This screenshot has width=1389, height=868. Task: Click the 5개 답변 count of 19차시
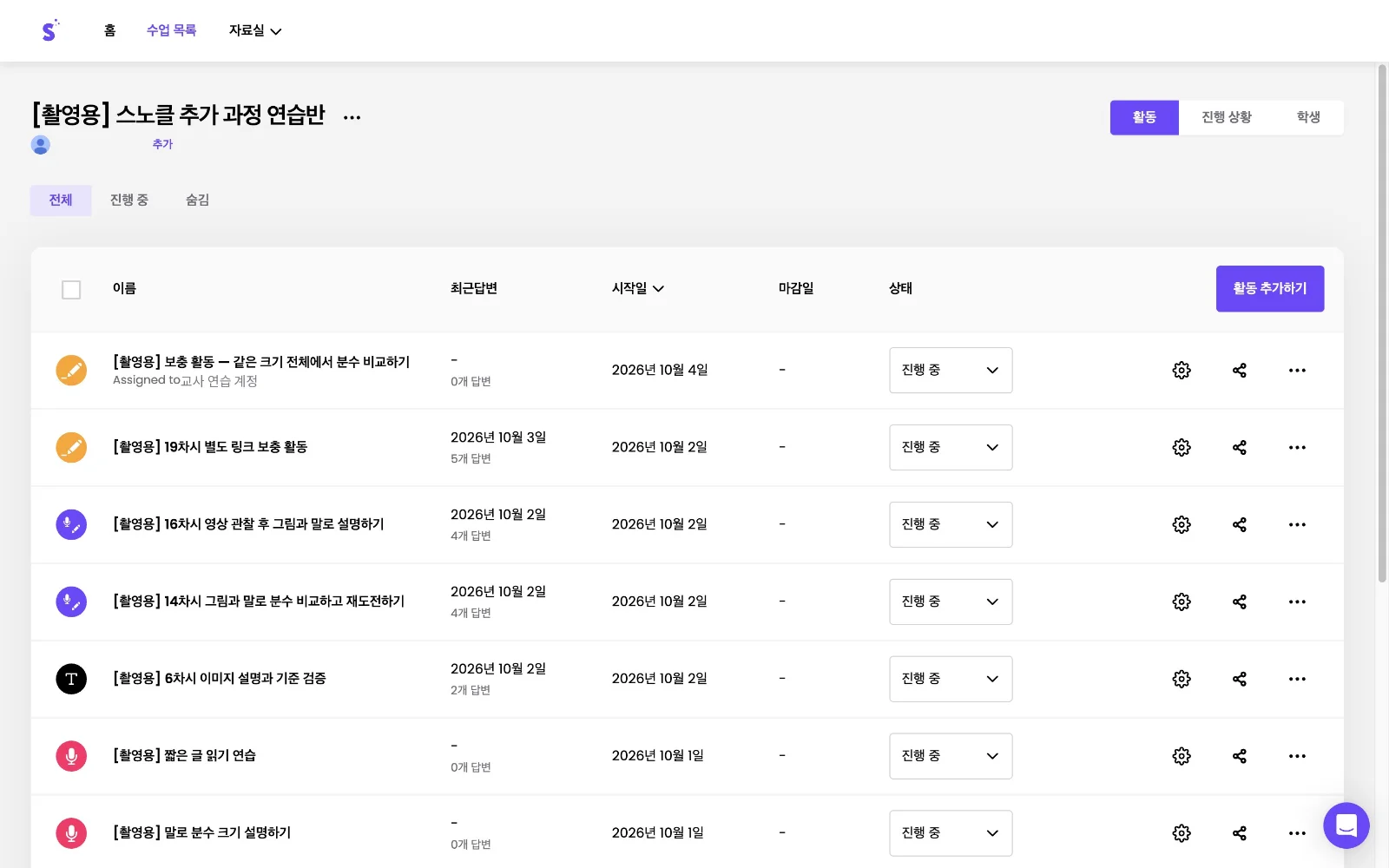471,459
